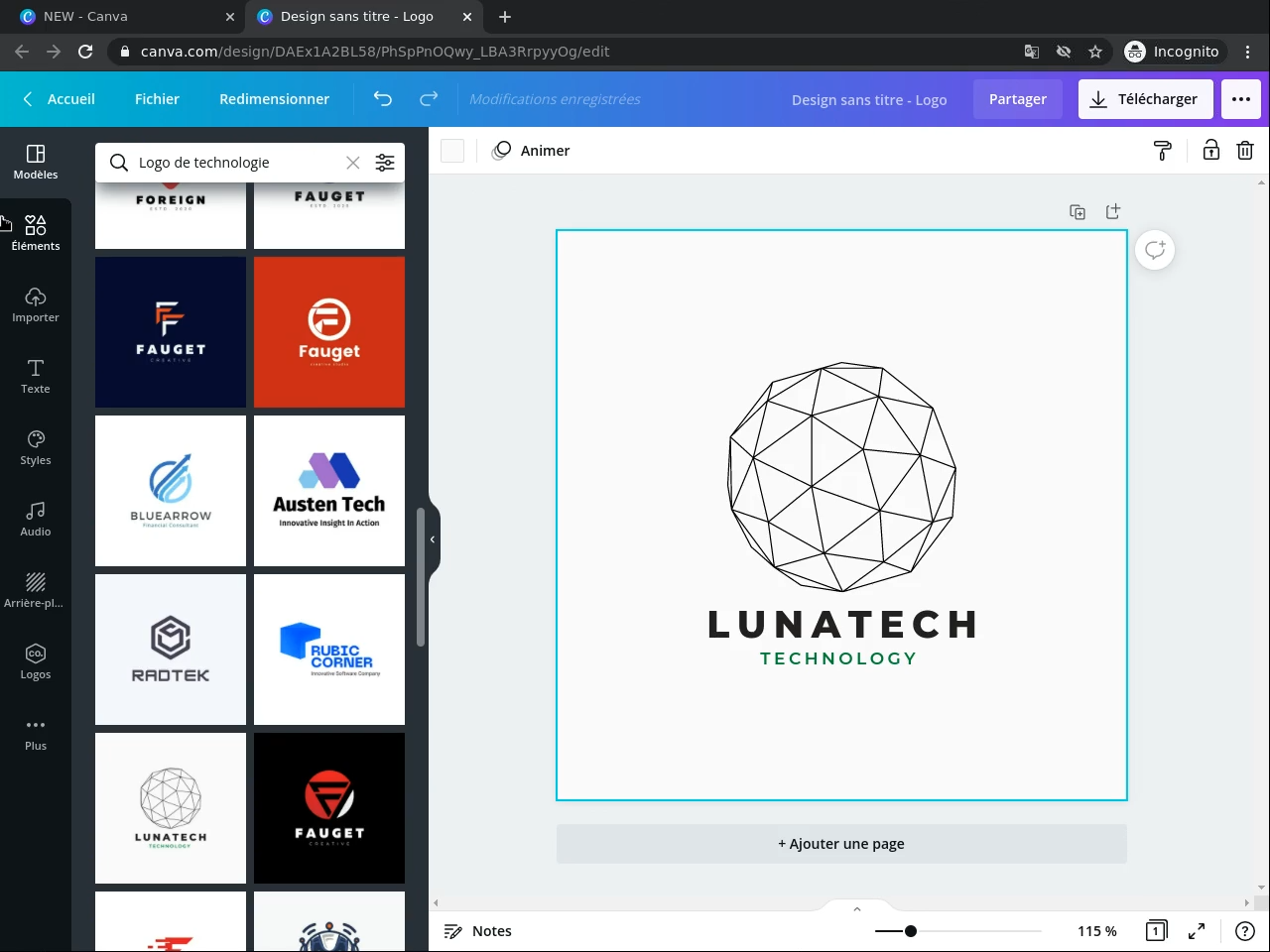Click the translate page icon
This screenshot has width=1270, height=952.
tap(1032, 52)
